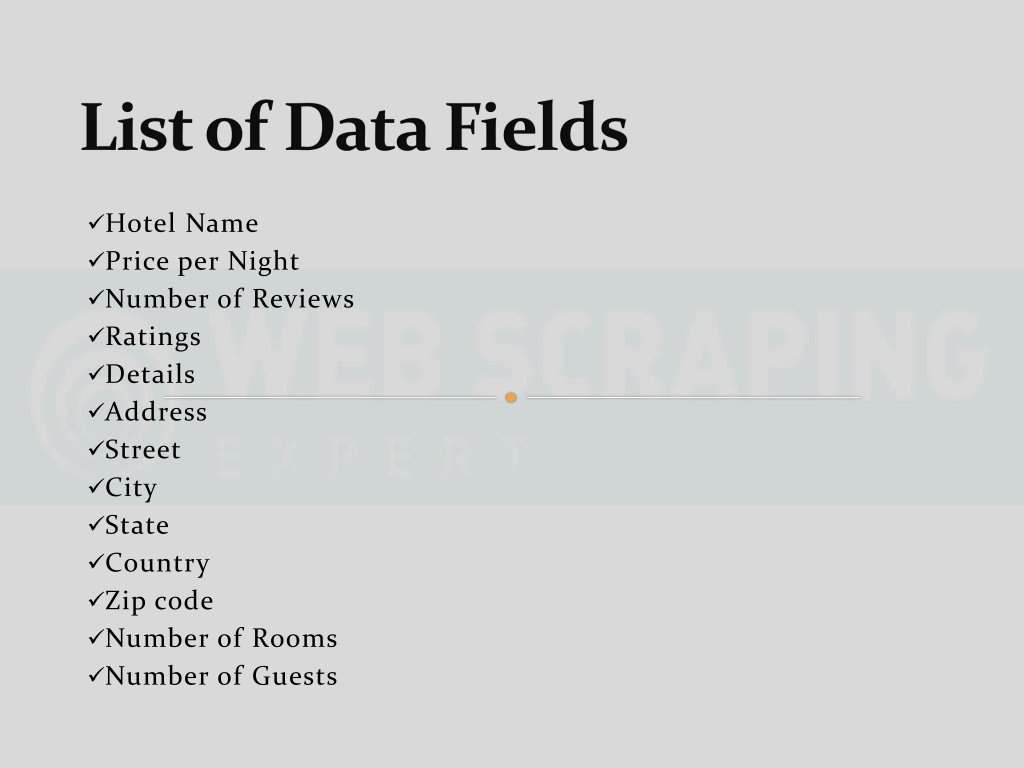
Task: Click the checkmark beside Hotel Name
Action: 96,223
